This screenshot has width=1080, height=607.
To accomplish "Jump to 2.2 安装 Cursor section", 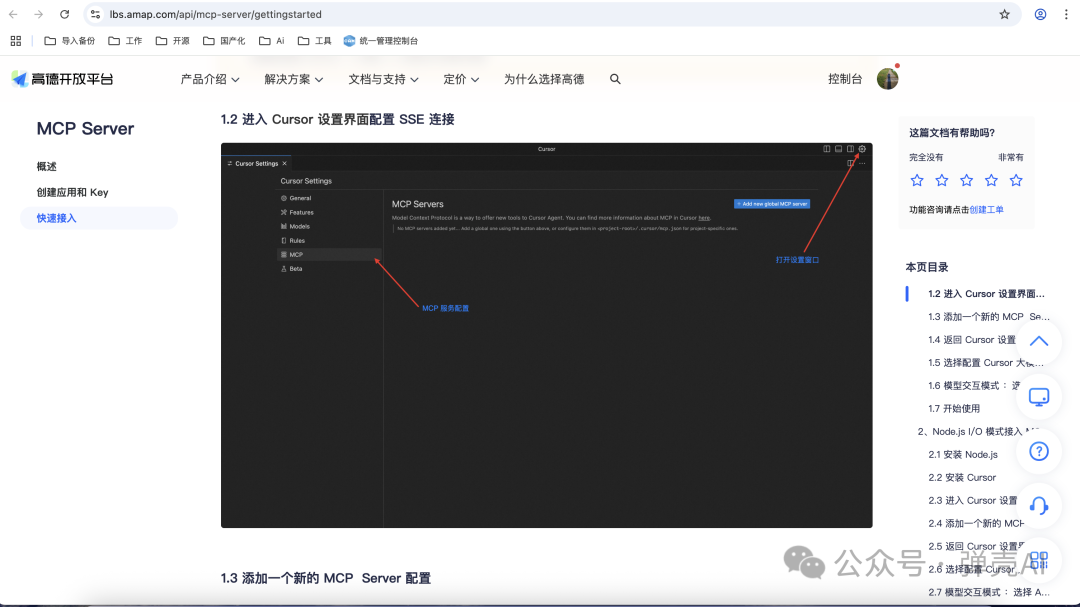I will (962, 477).
